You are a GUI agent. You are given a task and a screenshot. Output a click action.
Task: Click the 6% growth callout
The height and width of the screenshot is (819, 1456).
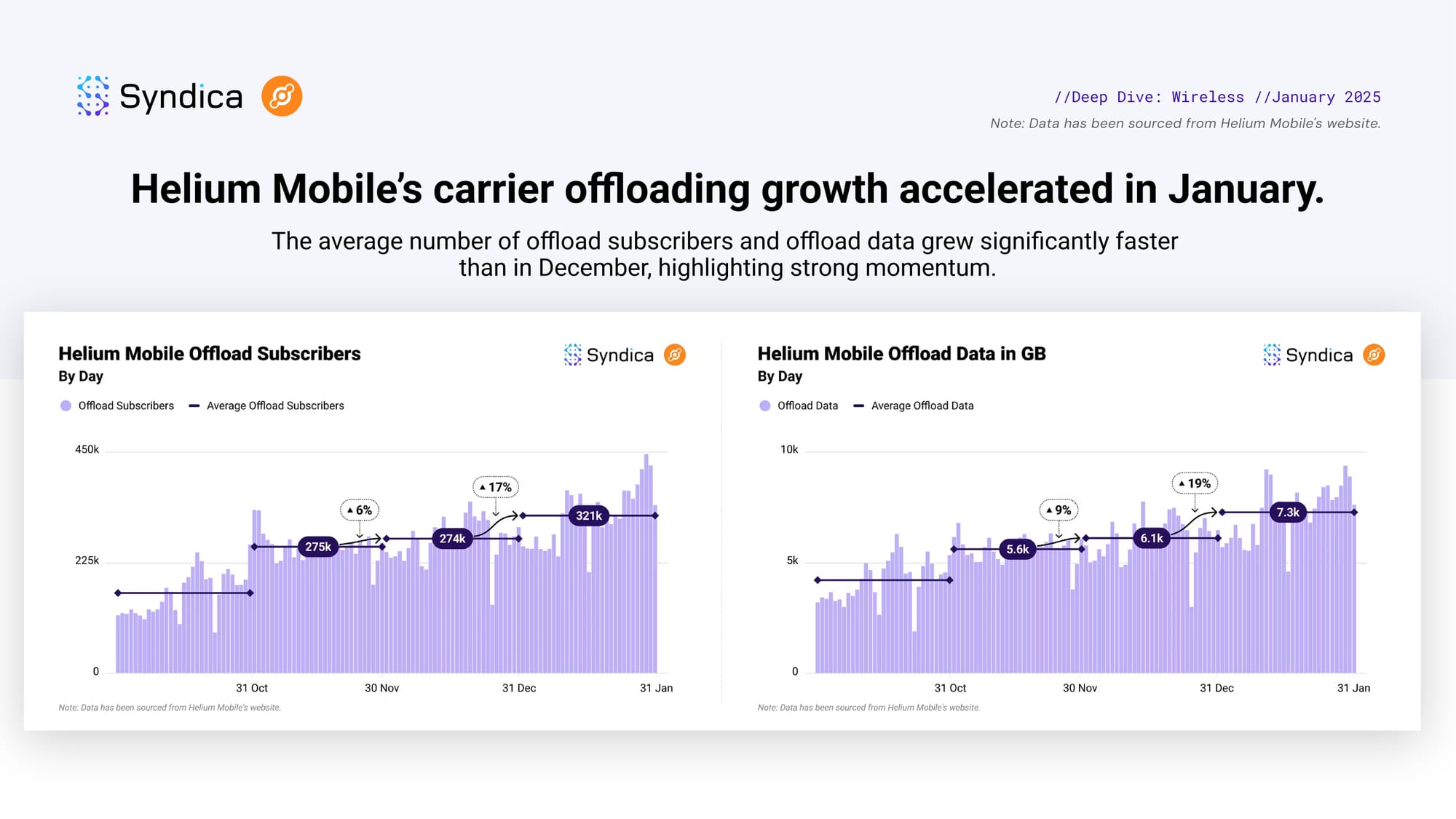click(360, 510)
